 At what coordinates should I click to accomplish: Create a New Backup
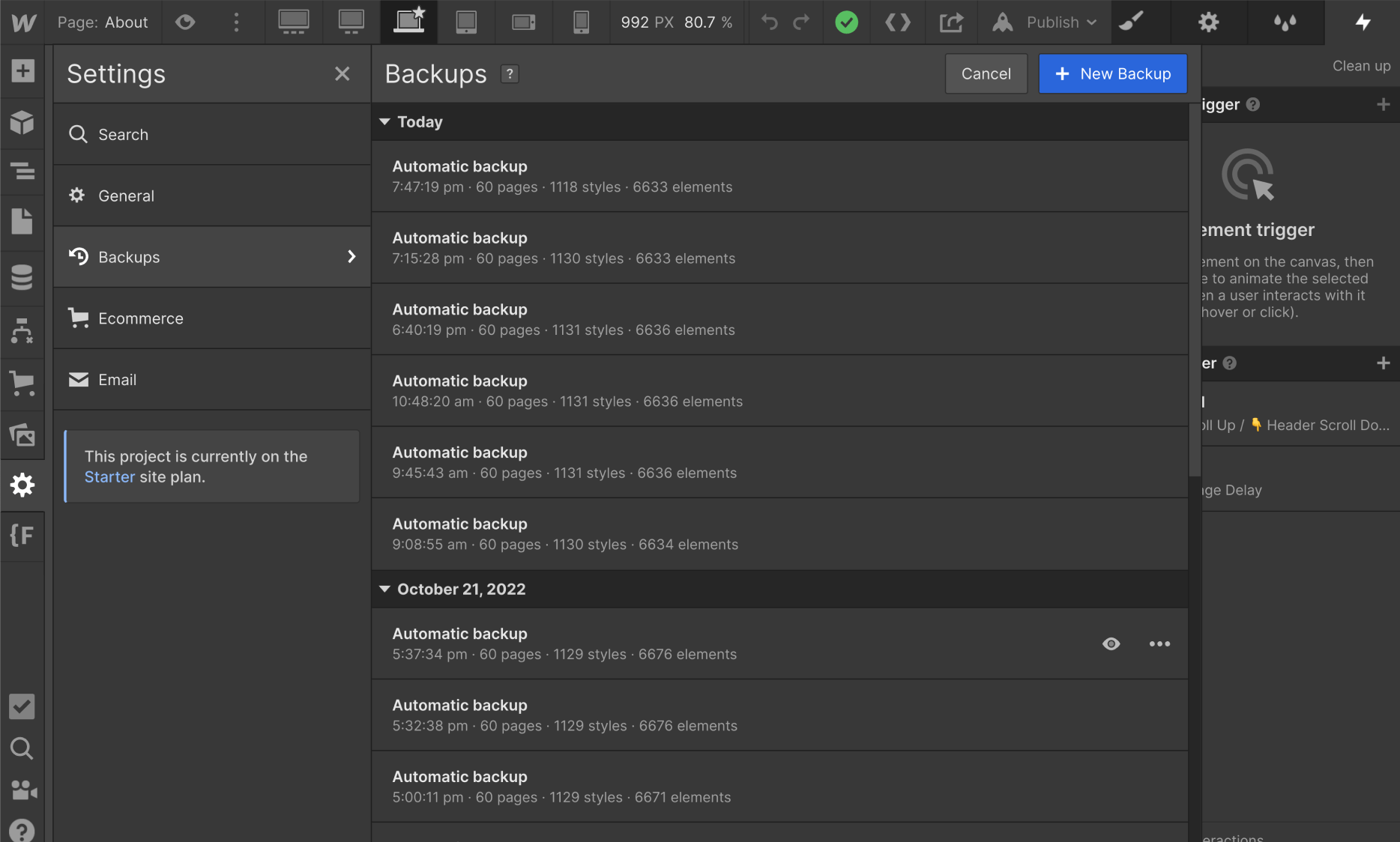(1113, 73)
